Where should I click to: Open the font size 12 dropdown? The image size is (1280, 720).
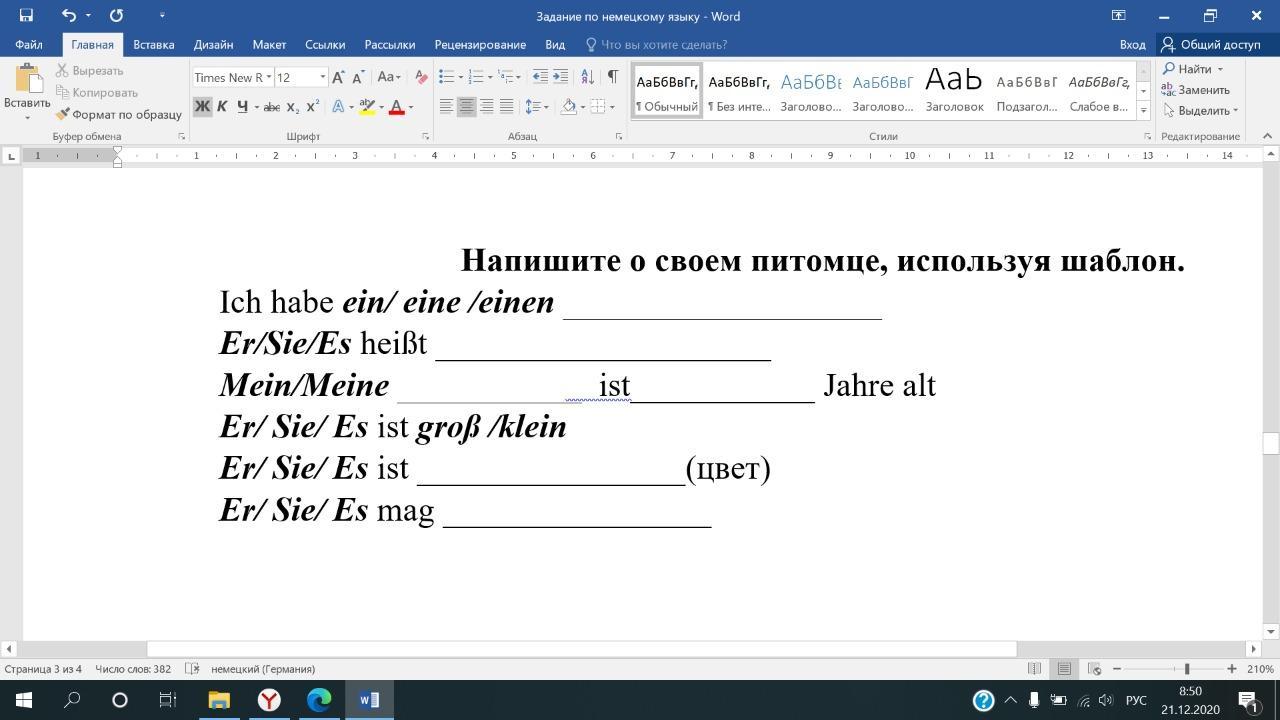pos(322,77)
